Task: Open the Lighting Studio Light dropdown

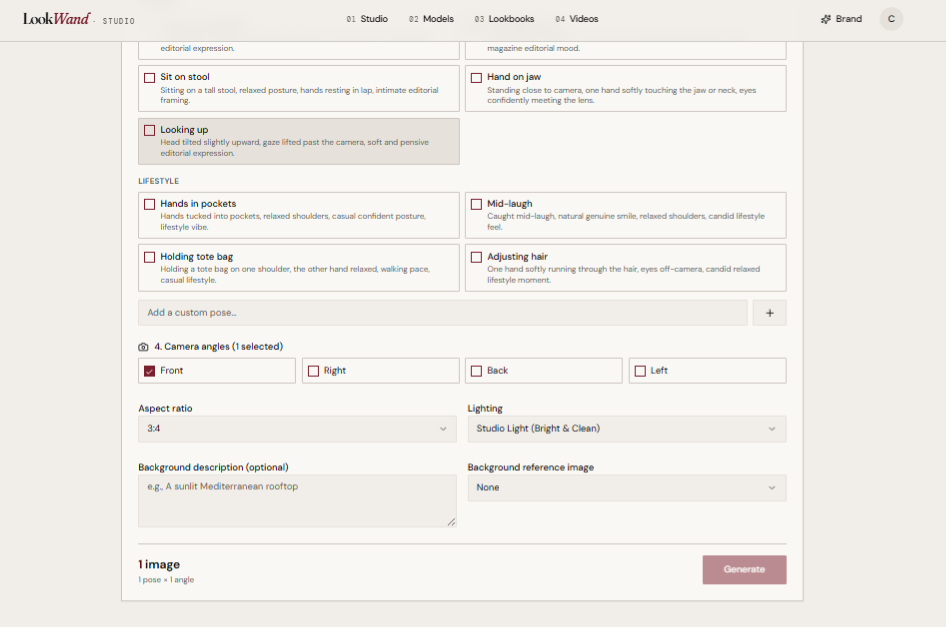Action: (x=626, y=428)
